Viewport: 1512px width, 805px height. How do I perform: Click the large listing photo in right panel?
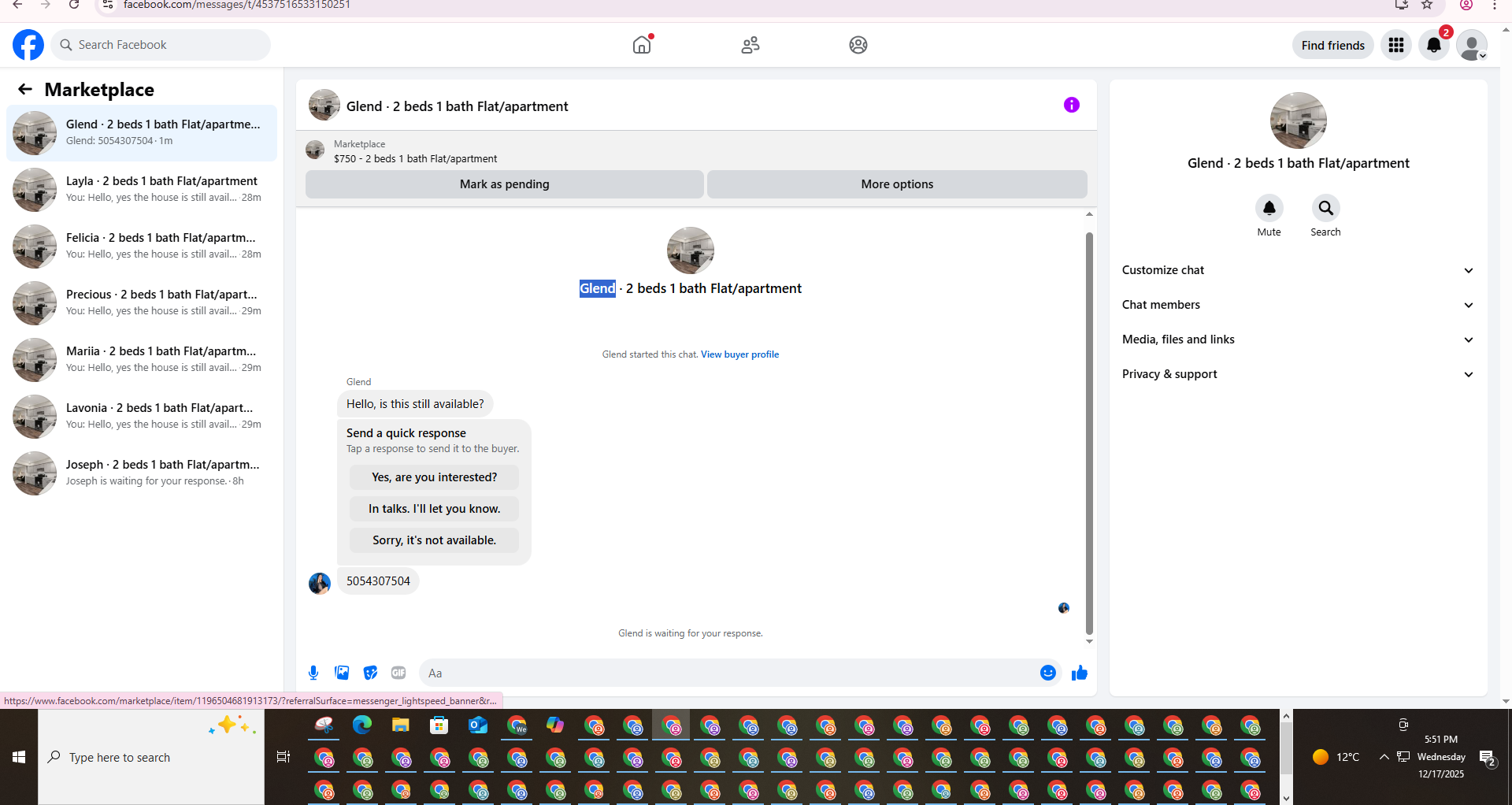1298,121
